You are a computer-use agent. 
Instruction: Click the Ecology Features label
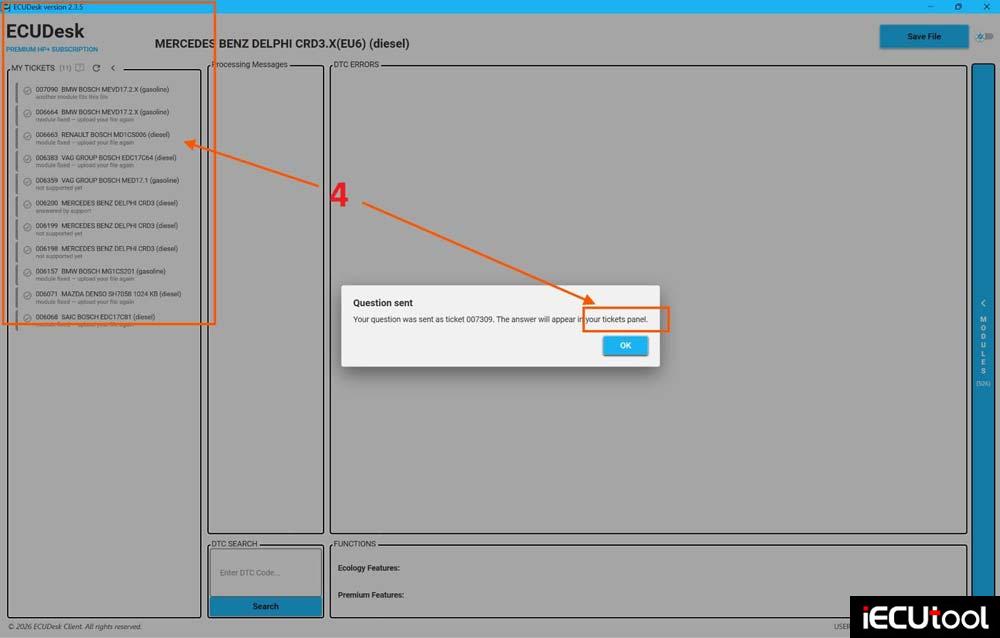click(x=369, y=568)
